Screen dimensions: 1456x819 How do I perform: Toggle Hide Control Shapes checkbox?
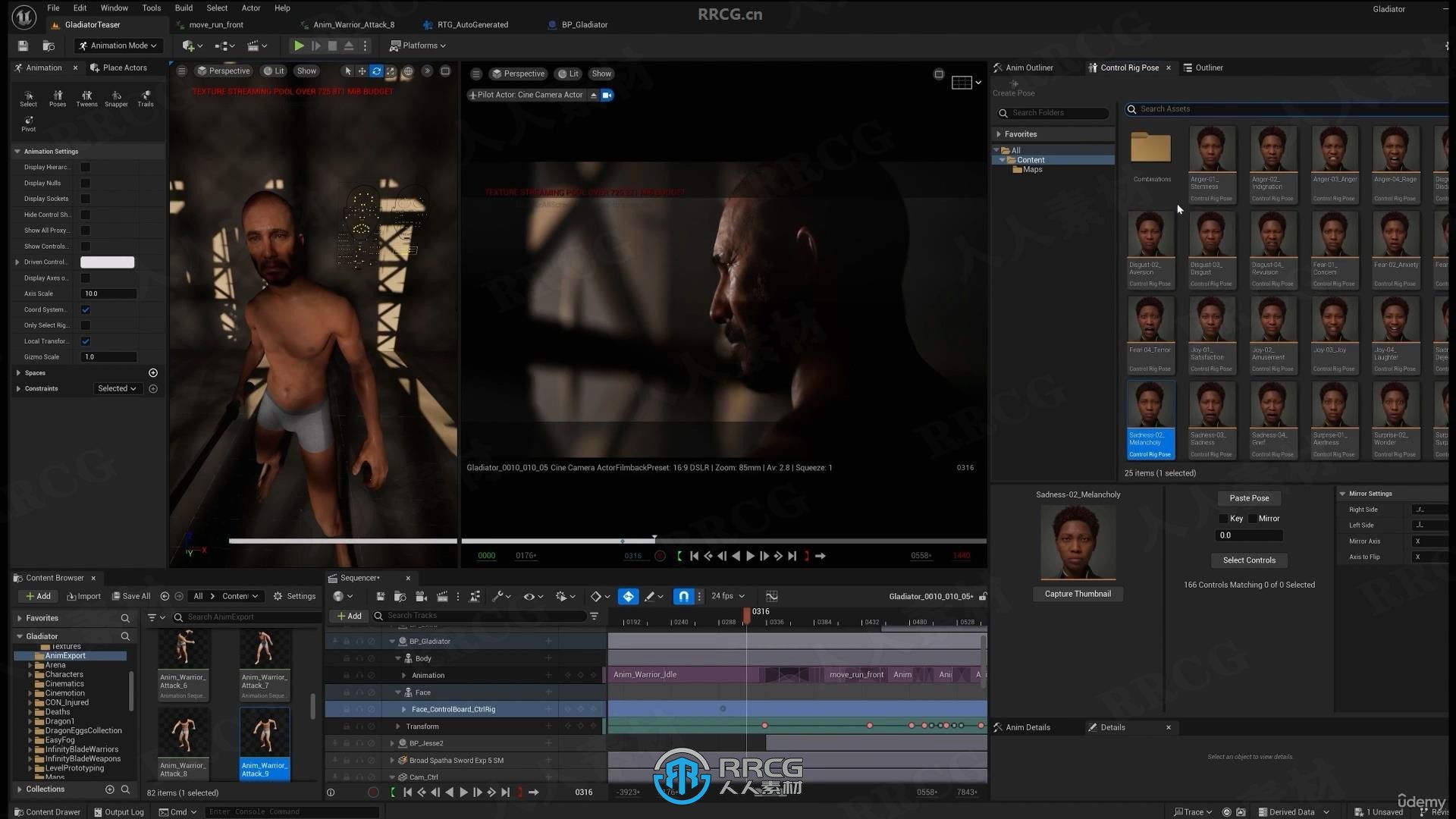[86, 215]
